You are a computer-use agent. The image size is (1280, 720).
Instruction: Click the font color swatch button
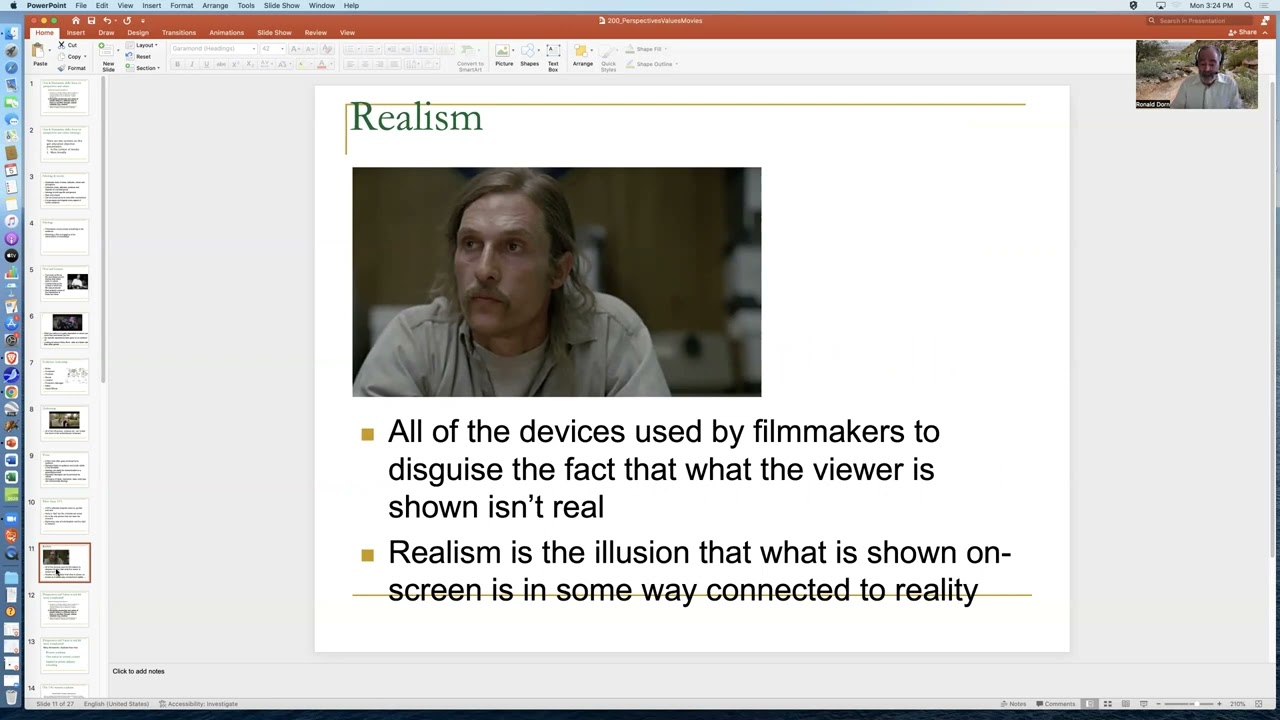pyautogui.click(x=322, y=64)
